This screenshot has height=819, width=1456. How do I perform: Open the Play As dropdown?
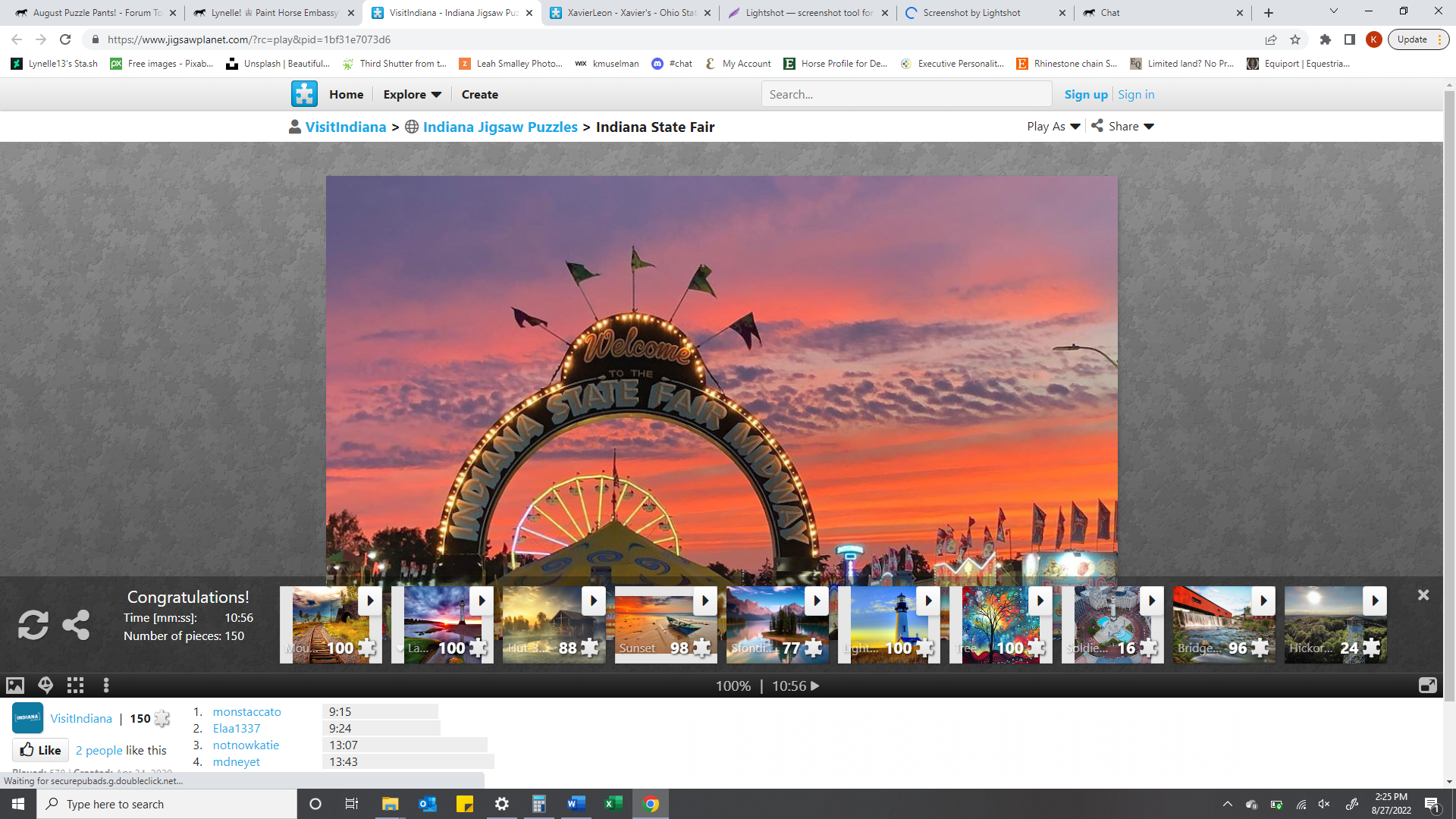pyautogui.click(x=1053, y=126)
